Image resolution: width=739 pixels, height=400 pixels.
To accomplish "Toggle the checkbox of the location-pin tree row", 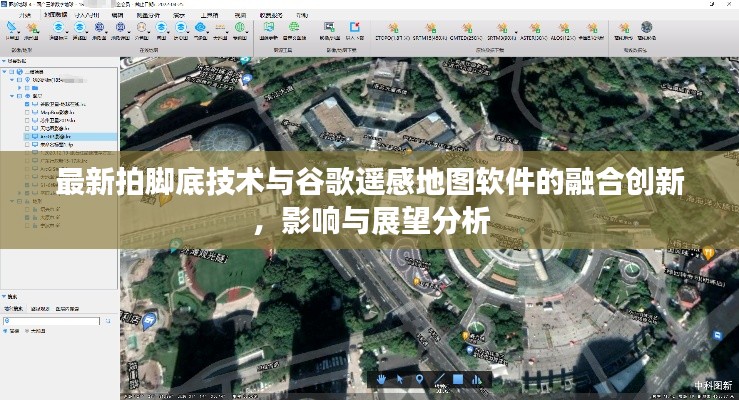I will 20,80.
